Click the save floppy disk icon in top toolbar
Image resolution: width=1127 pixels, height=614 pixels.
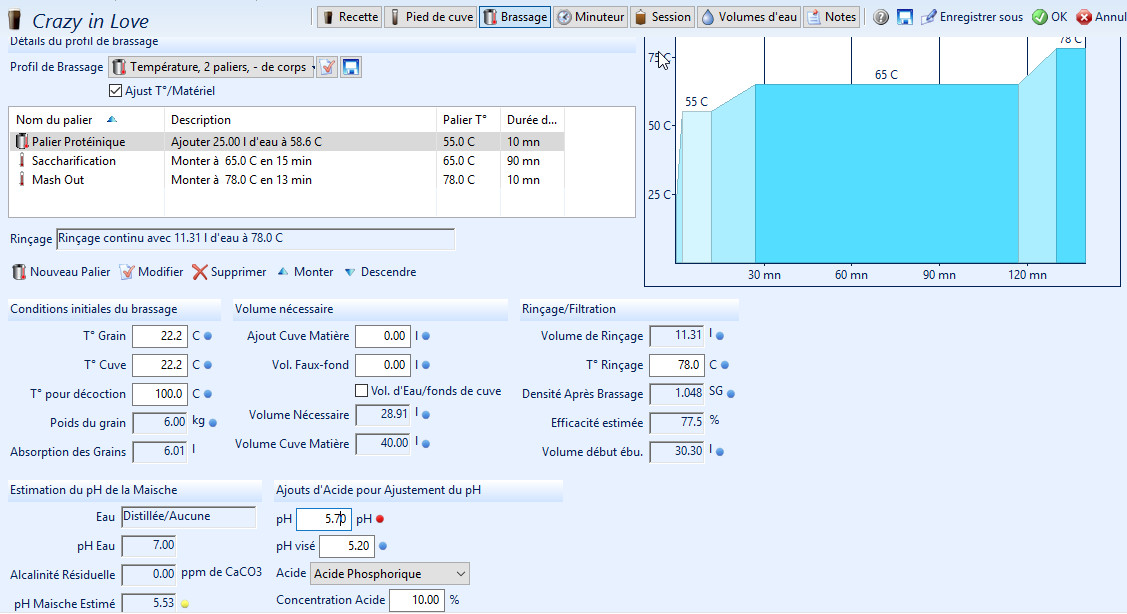(x=904, y=17)
